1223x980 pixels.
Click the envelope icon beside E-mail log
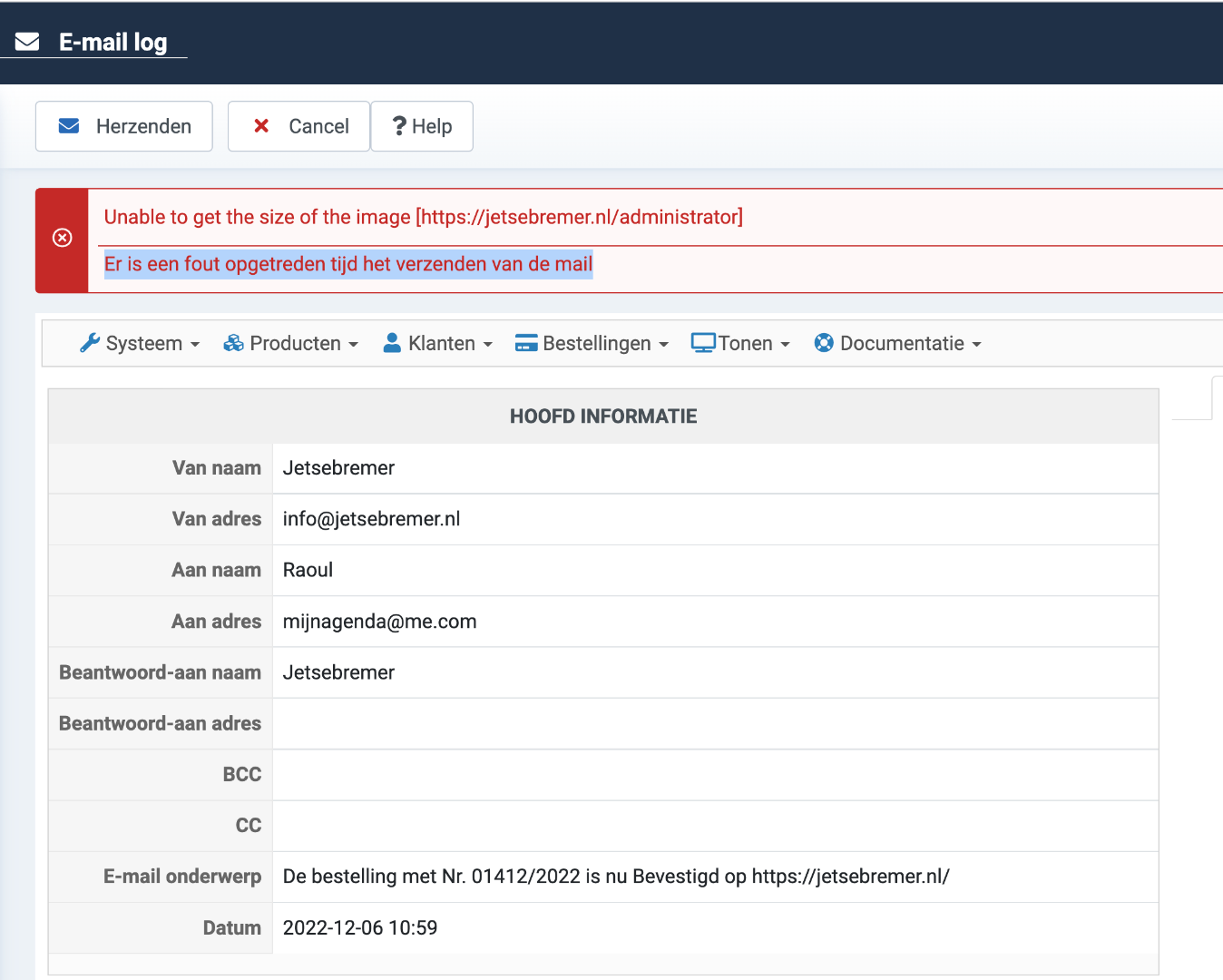pos(27,42)
